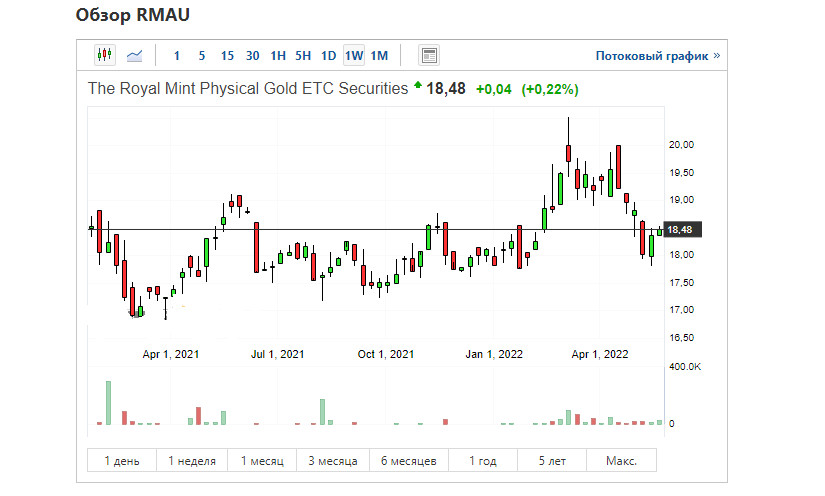Switch interval to 1M monthly

pos(379,56)
